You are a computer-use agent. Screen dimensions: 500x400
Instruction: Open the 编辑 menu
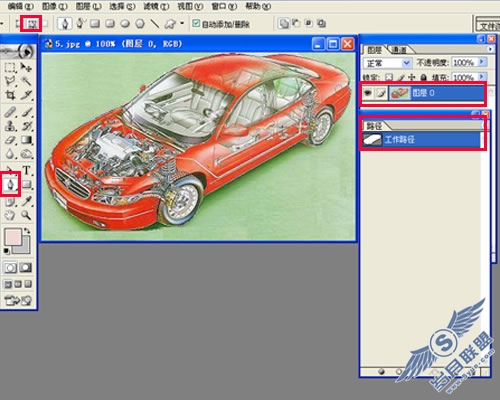click(21, 6)
